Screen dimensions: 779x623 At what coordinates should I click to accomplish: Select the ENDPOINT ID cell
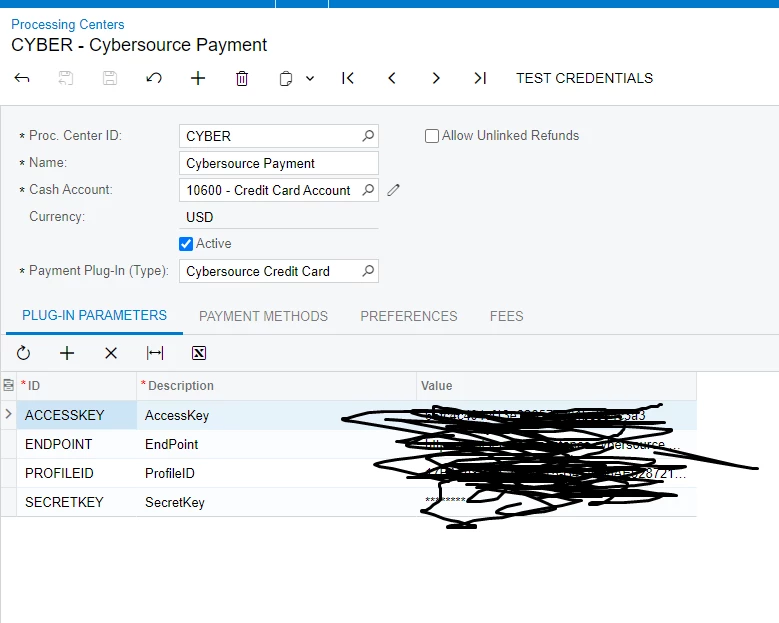77,444
